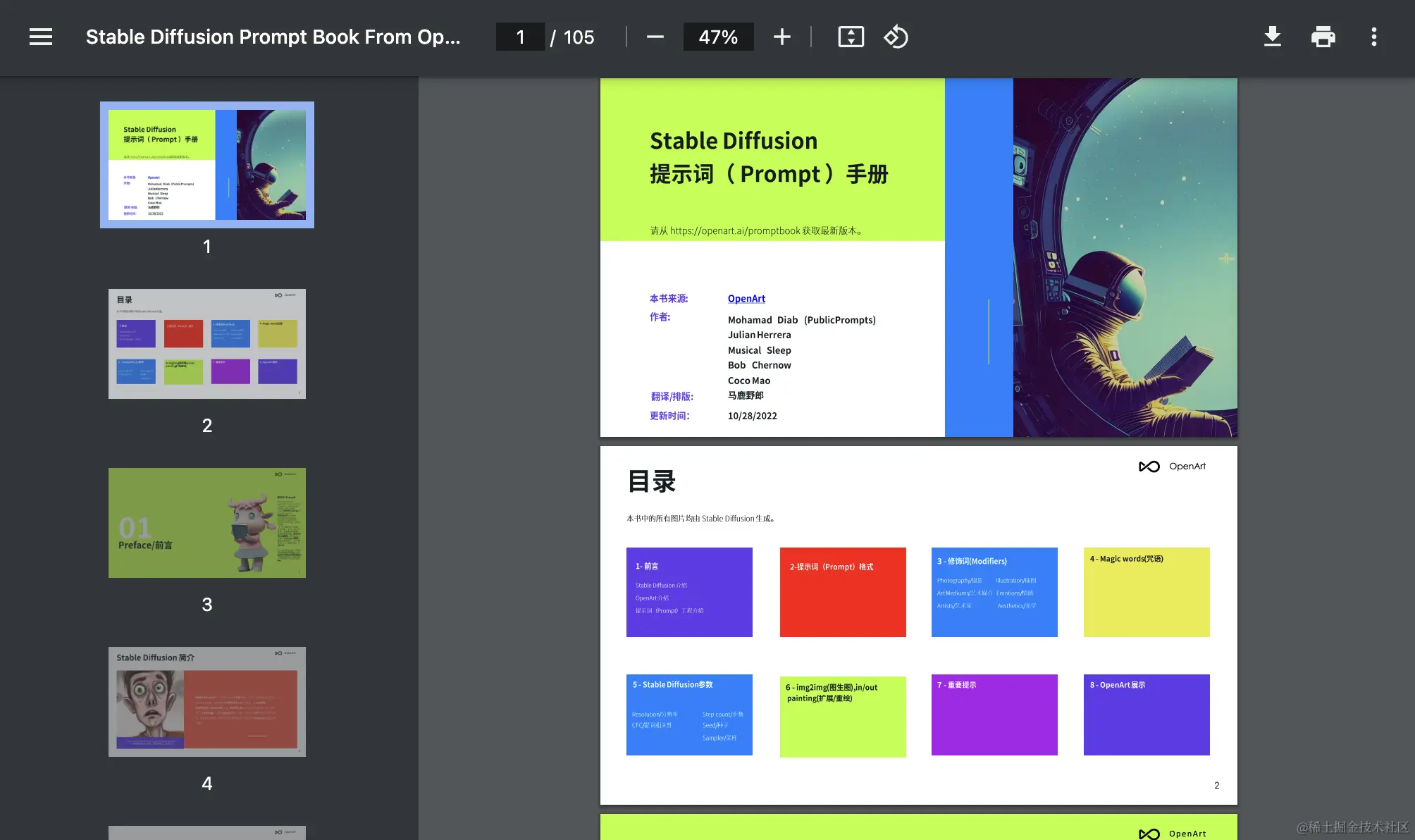Zoom in with the plus icon
The image size is (1415, 840).
click(x=781, y=37)
